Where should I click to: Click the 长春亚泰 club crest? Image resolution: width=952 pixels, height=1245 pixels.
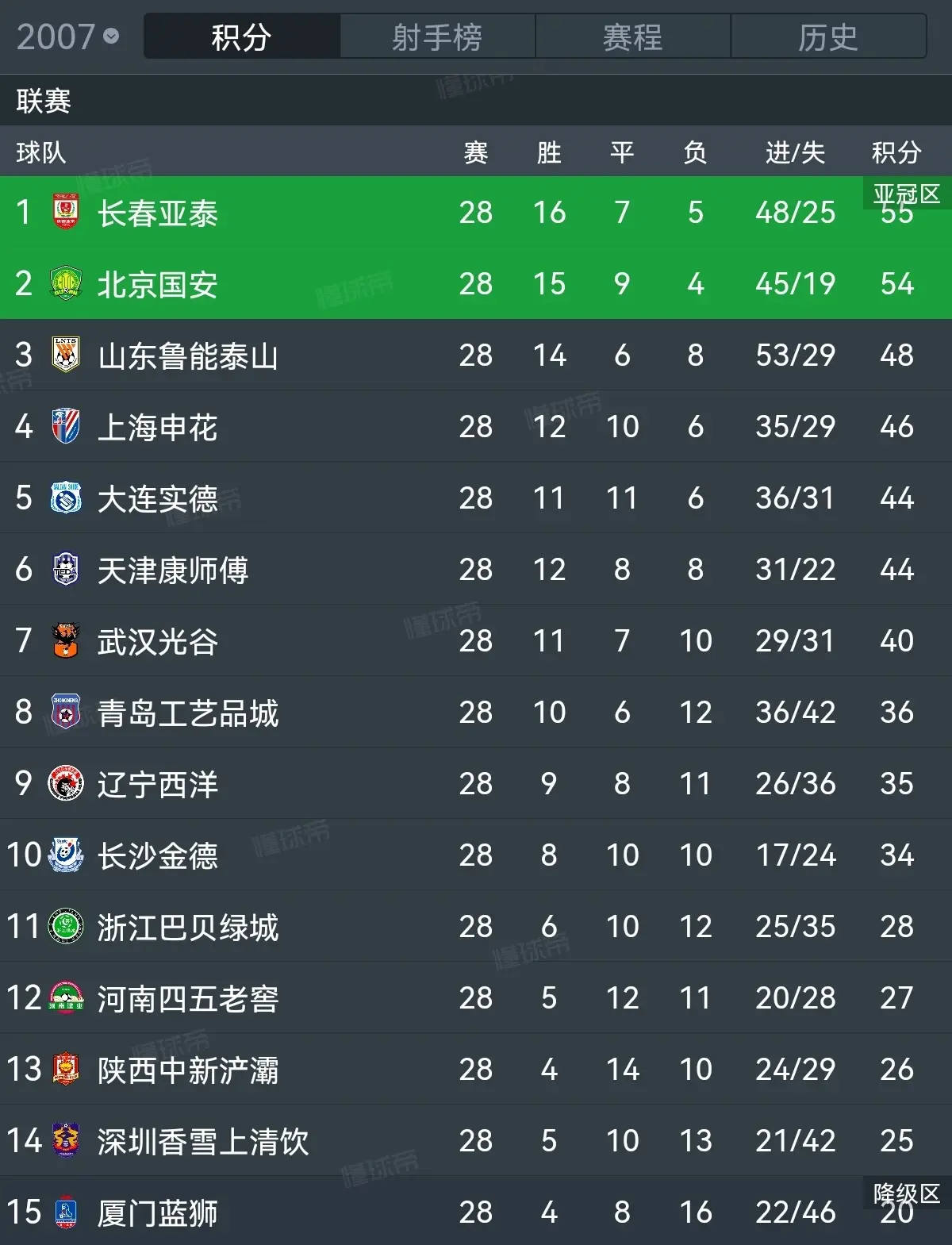point(66,212)
